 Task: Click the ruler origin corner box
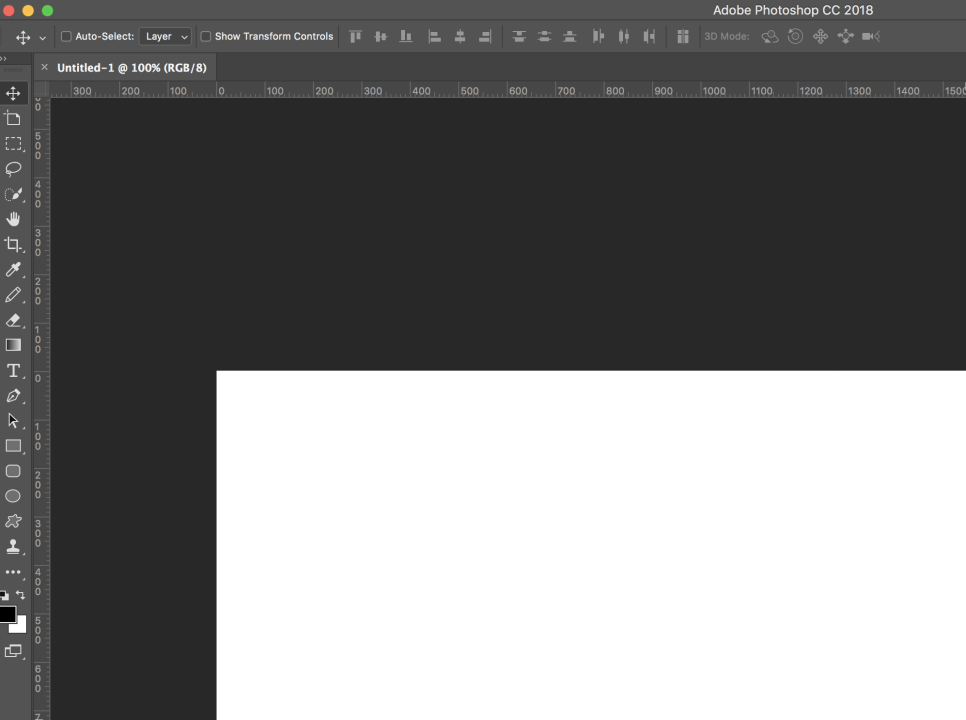41,89
